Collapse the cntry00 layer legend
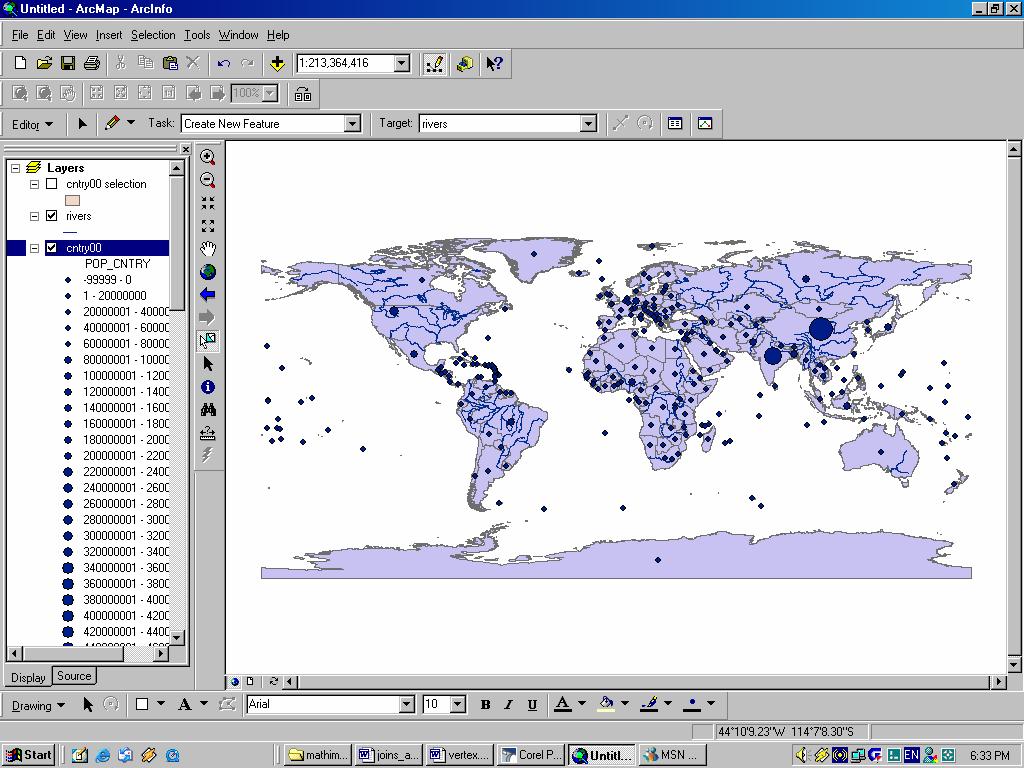Image resolution: width=1024 pixels, height=768 pixels. tap(35, 248)
